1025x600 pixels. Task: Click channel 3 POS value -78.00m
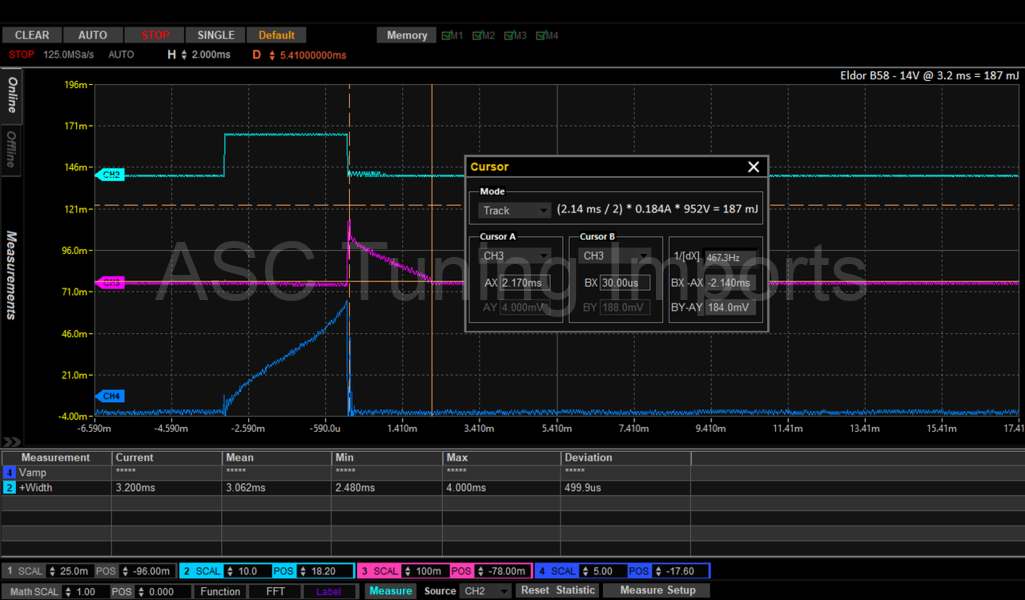[507, 571]
